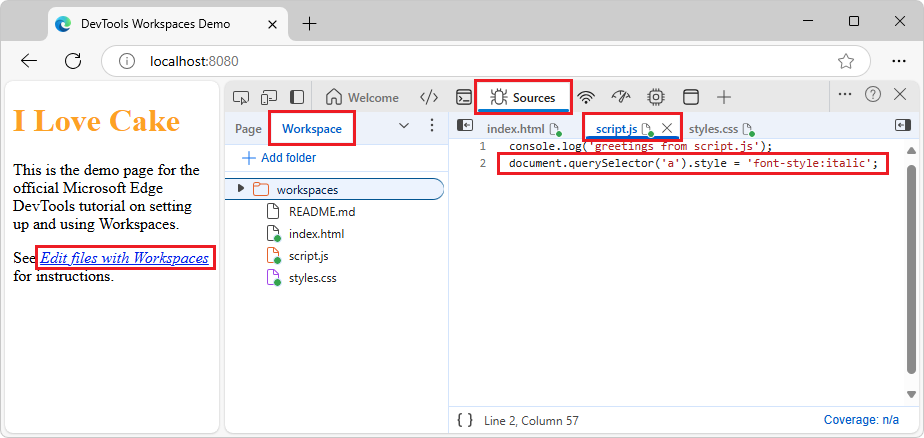
Task: Toggle the DevTools activity bar dock icon
Action: click(297, 97)
